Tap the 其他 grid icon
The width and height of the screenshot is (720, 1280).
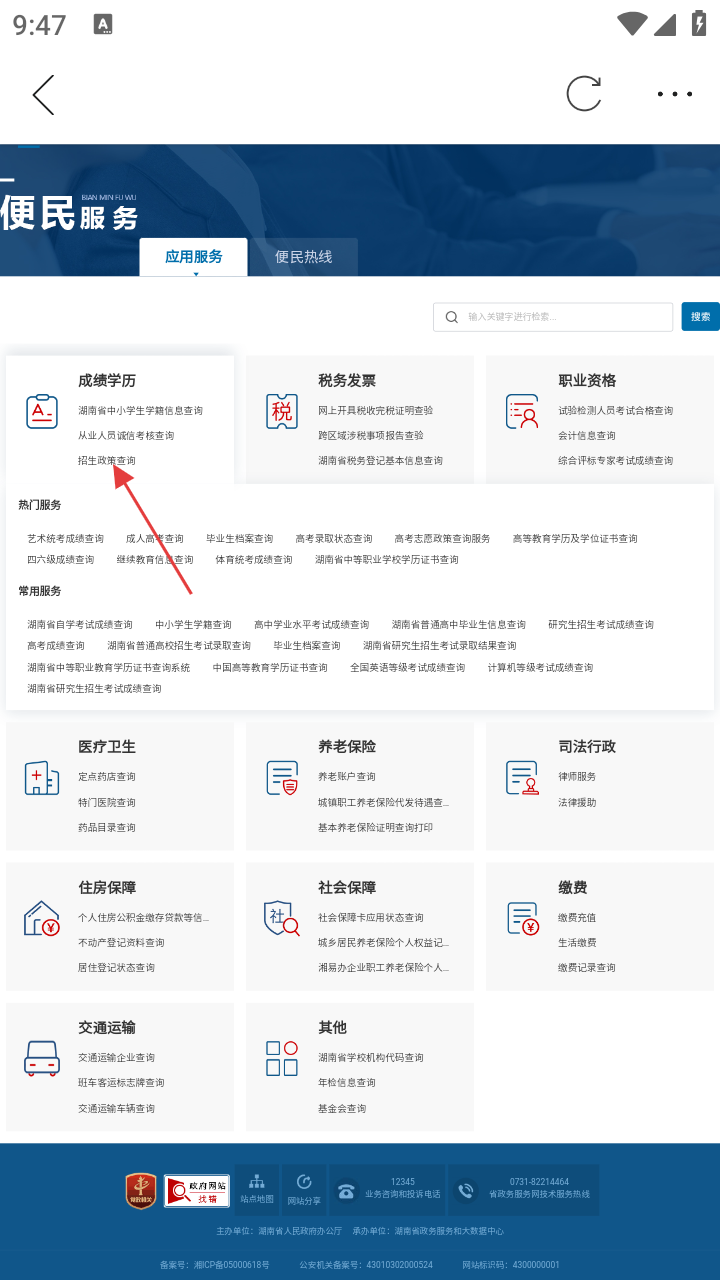click(x=282, y=1058)
